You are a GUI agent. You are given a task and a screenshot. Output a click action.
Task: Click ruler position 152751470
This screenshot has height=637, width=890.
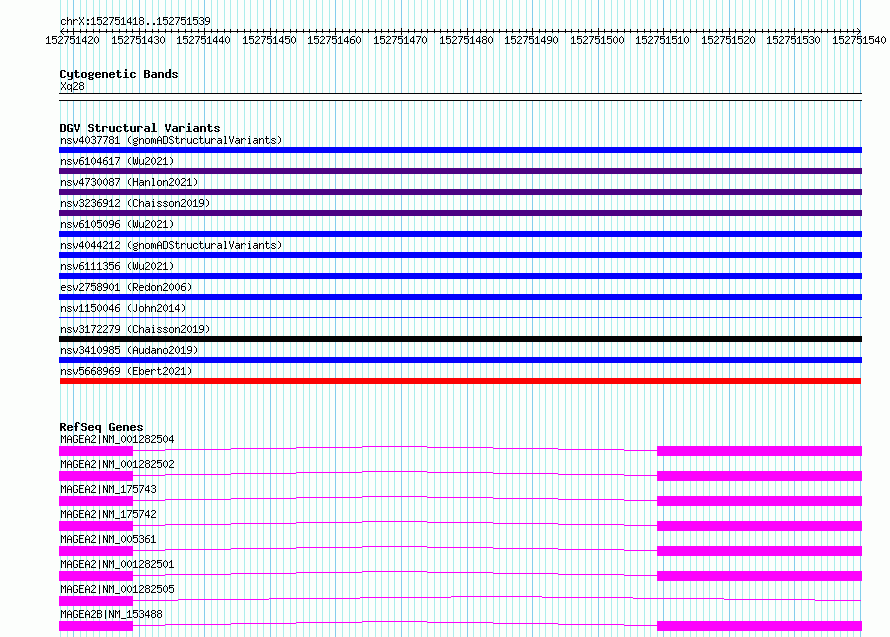(x=400, y=40)
